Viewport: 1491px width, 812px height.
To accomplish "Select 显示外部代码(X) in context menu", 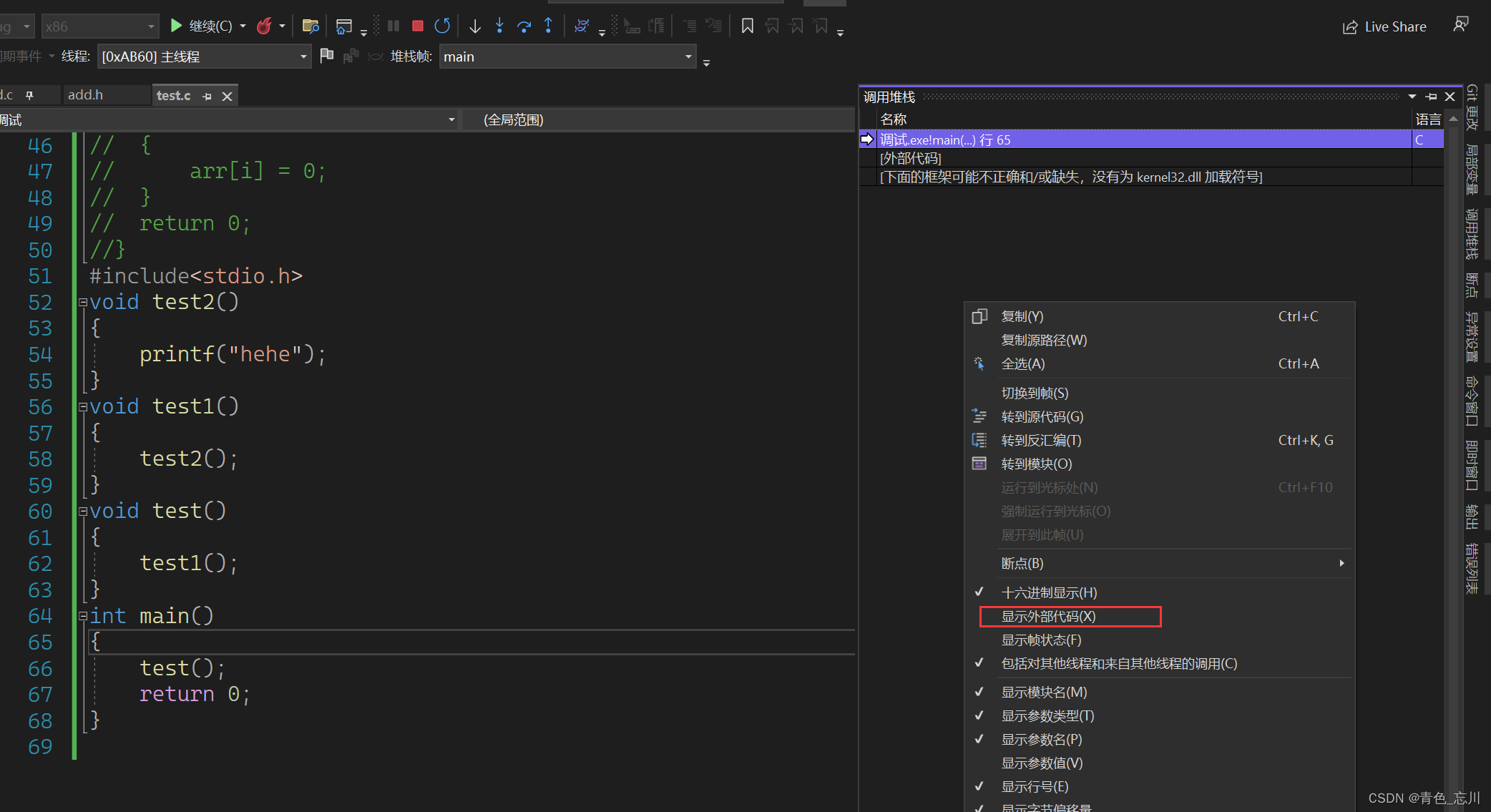I will 1048,616.
